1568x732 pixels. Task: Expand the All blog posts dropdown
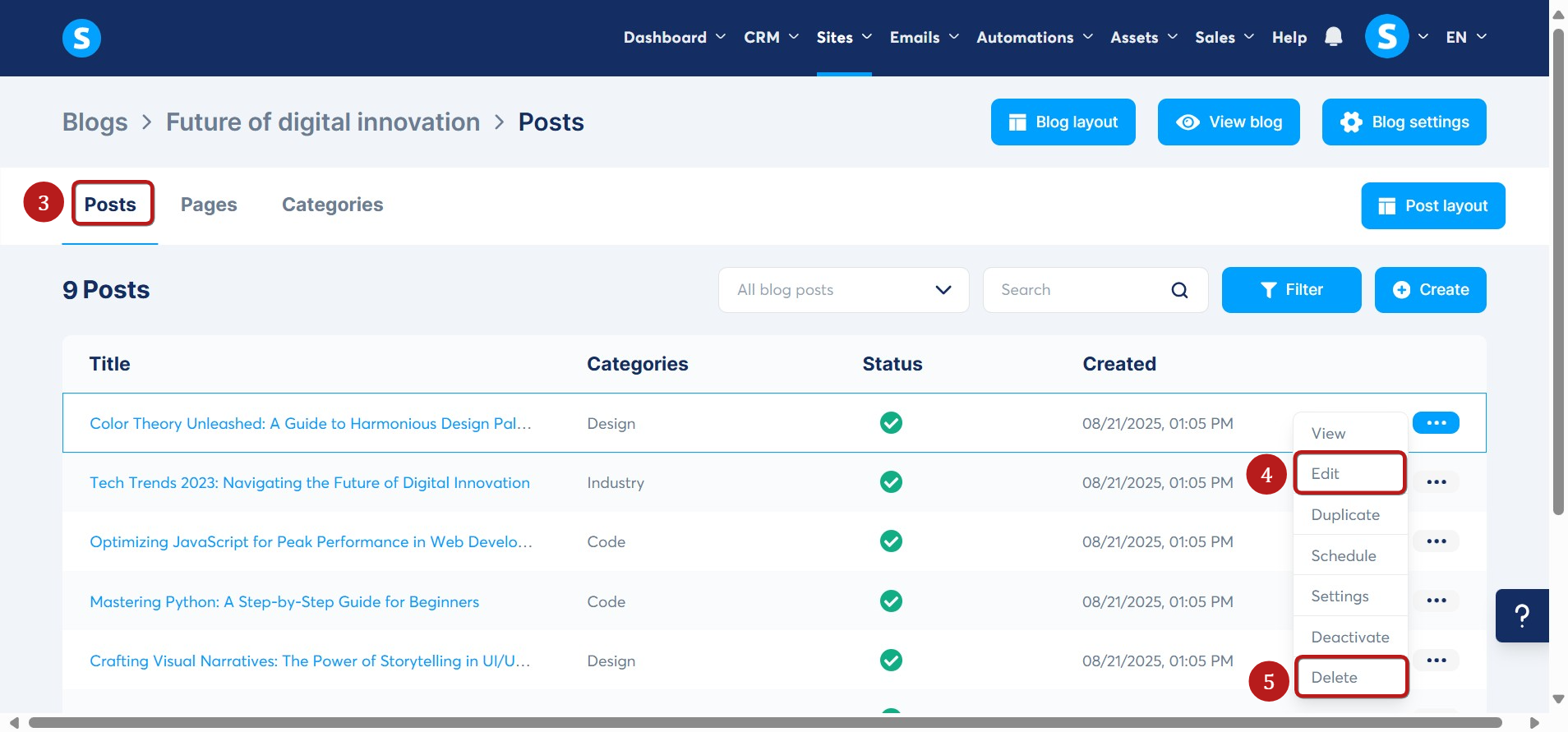pyautogui.click(x=843, y=290)
